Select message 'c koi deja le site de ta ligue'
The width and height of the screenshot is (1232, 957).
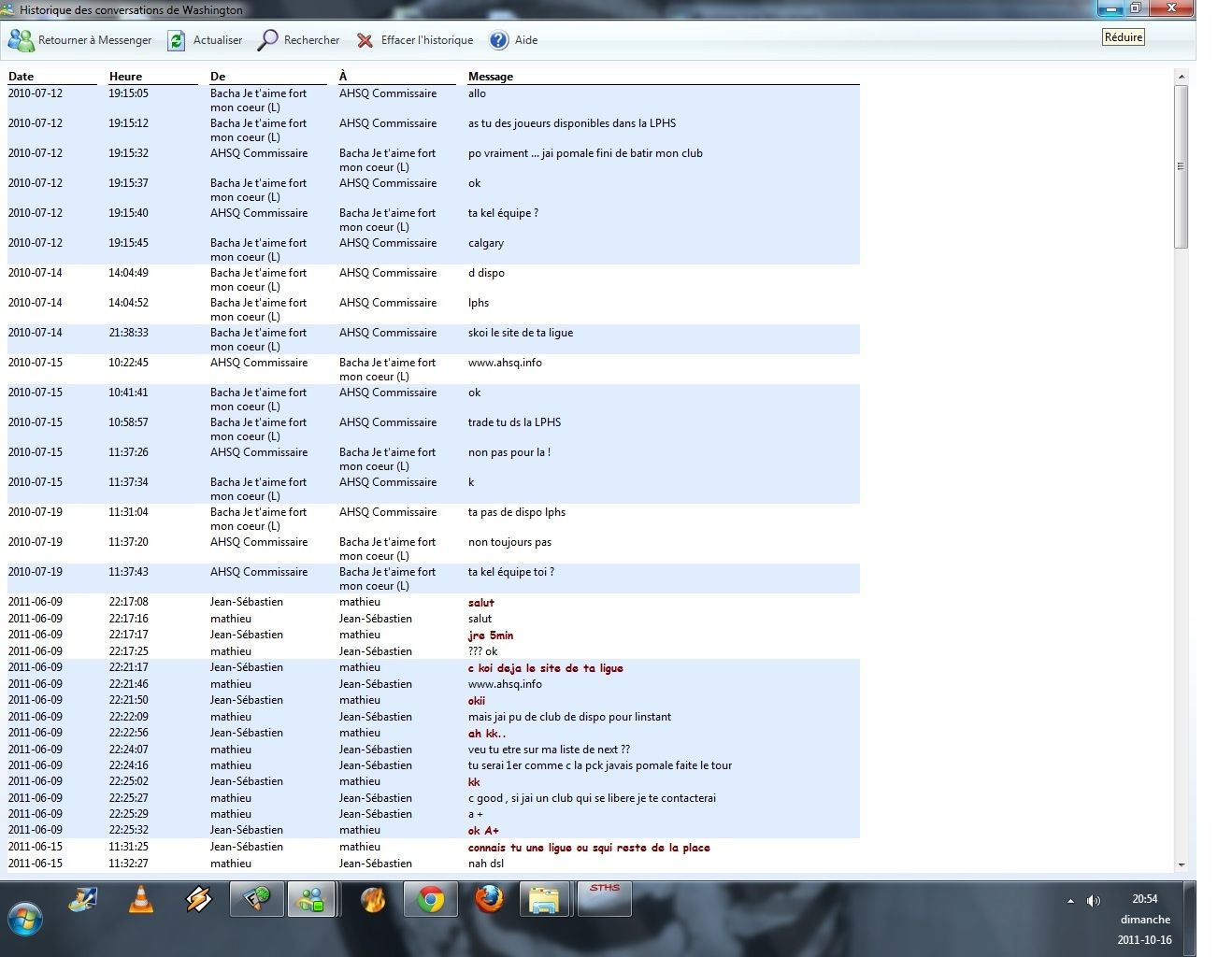546,668
